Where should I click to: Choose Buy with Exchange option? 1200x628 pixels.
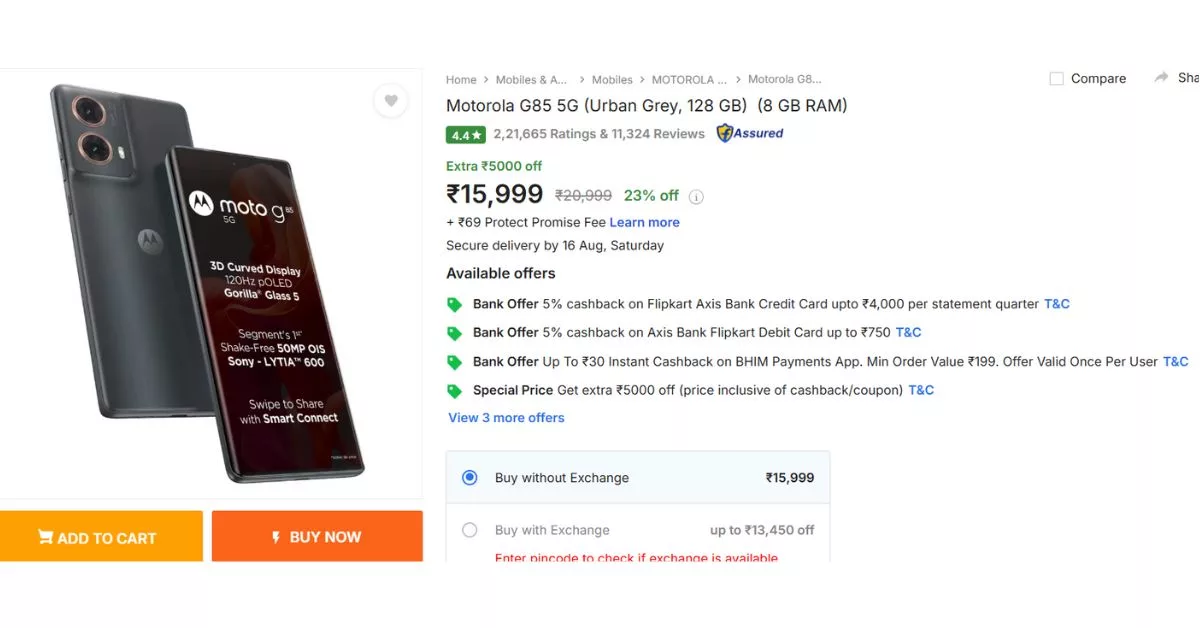pos(469,530)
